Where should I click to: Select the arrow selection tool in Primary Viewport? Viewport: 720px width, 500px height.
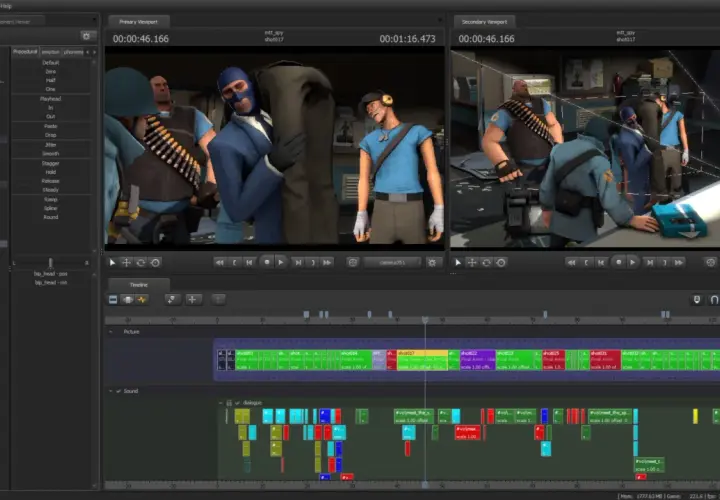point(112,263)
